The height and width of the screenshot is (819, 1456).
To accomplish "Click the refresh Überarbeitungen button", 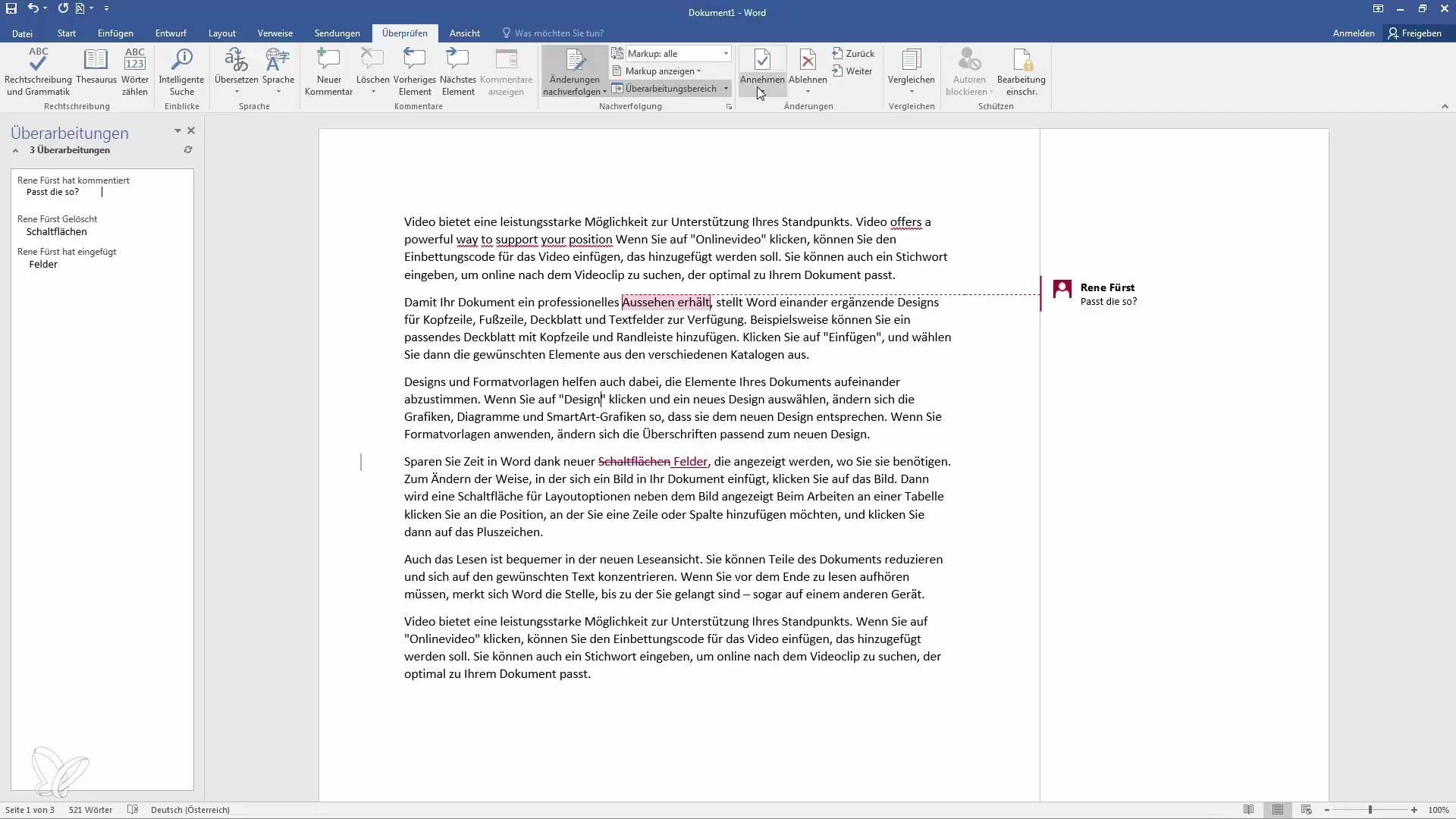I will 188,150.
